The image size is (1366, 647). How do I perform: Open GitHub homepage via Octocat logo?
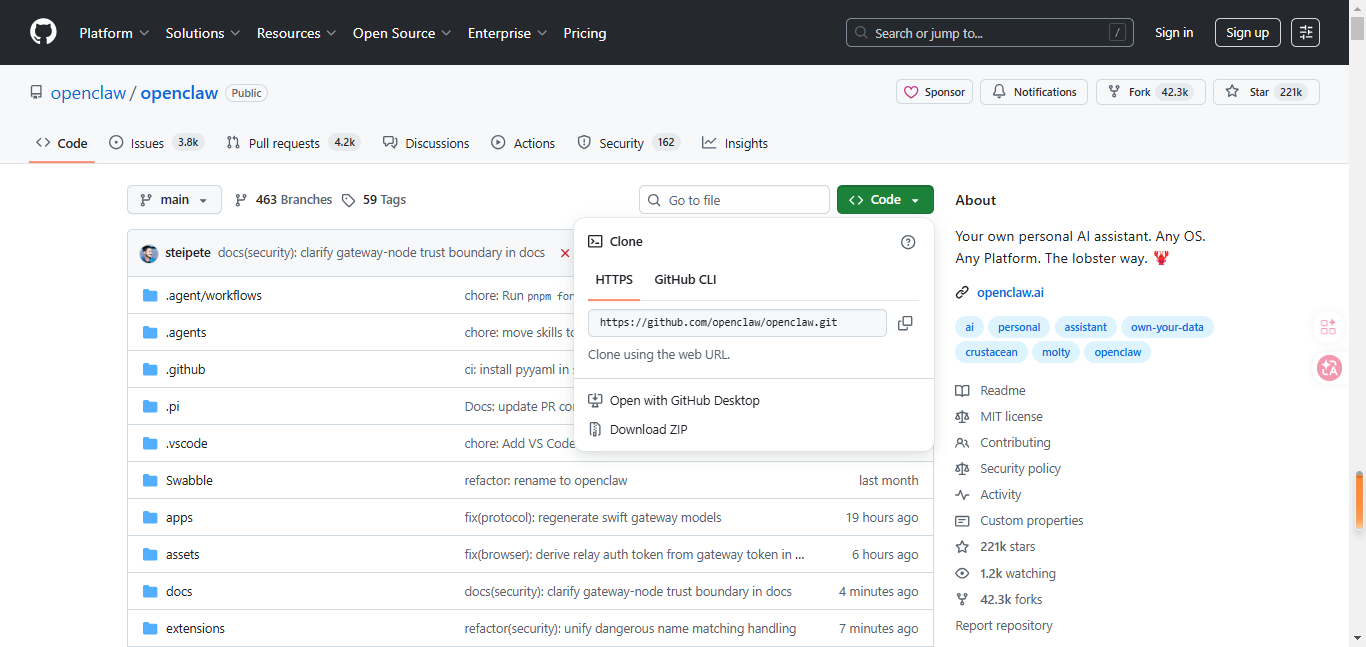(x=43, y=32)
